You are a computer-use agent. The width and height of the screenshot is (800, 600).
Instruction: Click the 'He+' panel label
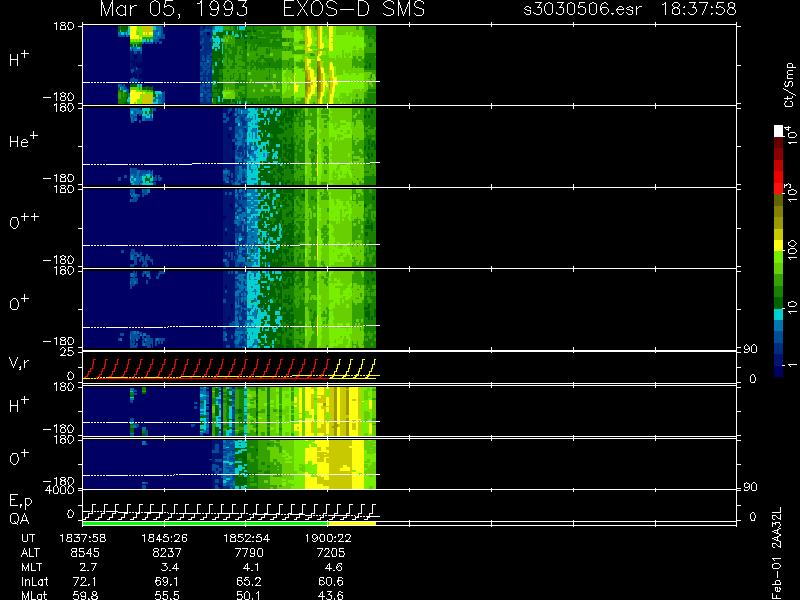coord(23,140)
